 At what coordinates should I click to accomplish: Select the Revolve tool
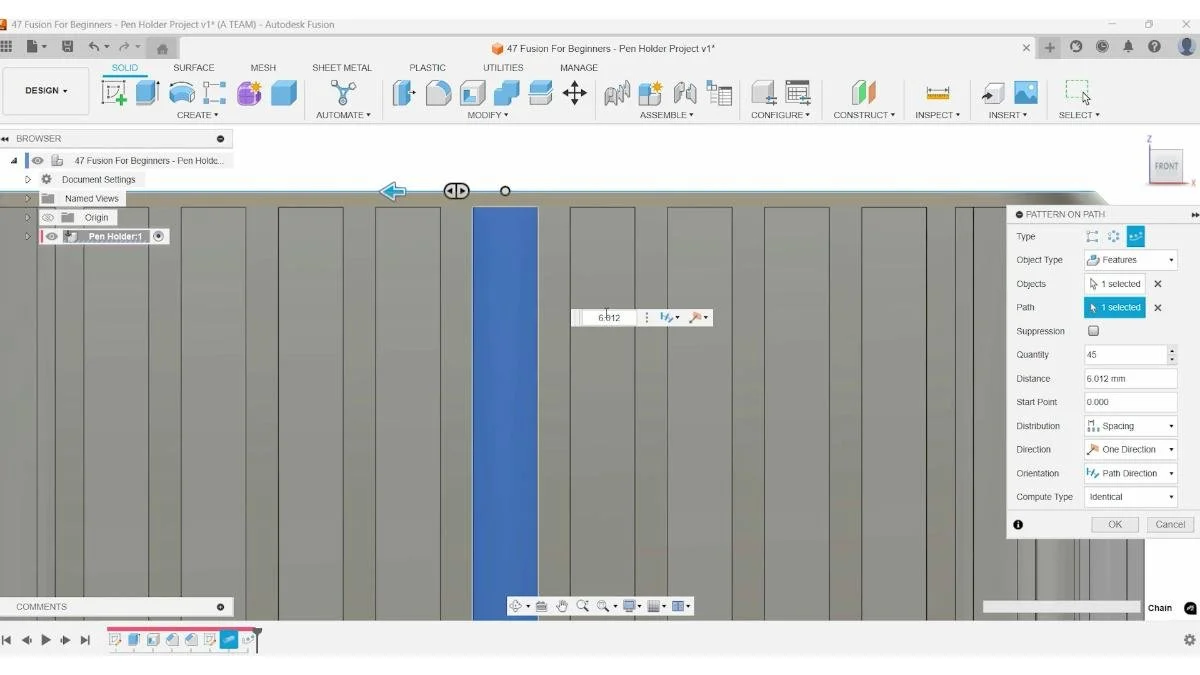point(182,93)
